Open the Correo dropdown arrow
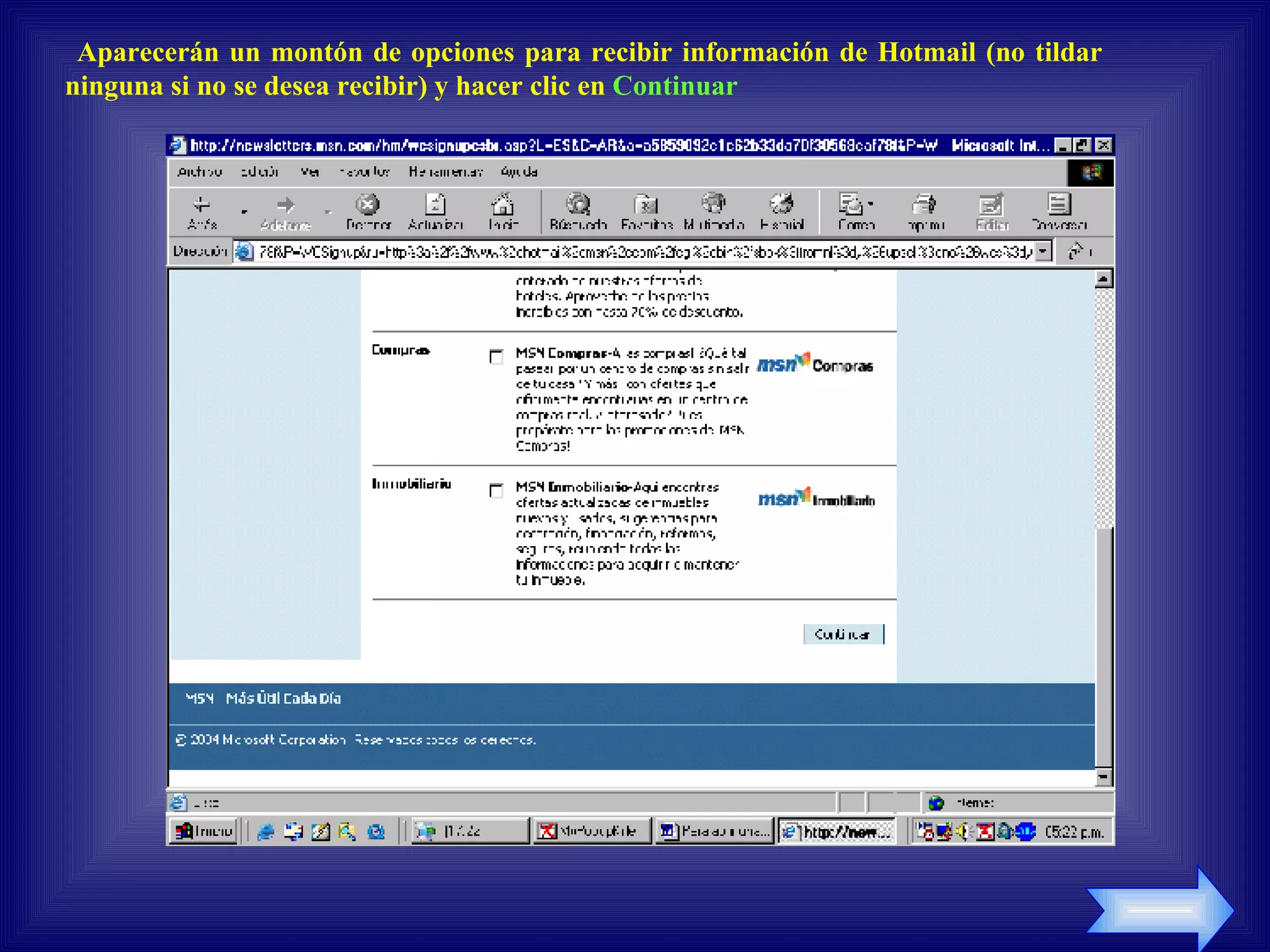1270x952 pixels. click(x=871, y=204)
